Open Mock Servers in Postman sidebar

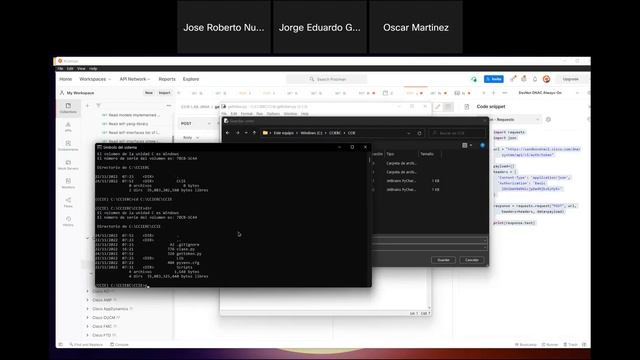point(68,164)
